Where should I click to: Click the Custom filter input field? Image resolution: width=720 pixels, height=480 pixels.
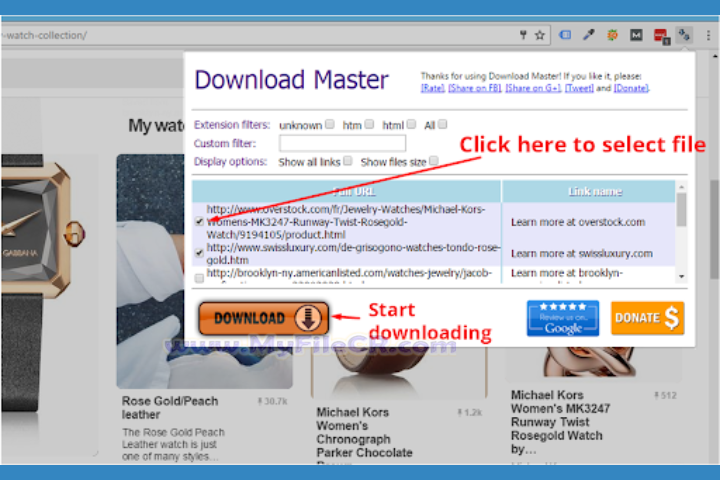pyautogui.click(x=343, y=143)
